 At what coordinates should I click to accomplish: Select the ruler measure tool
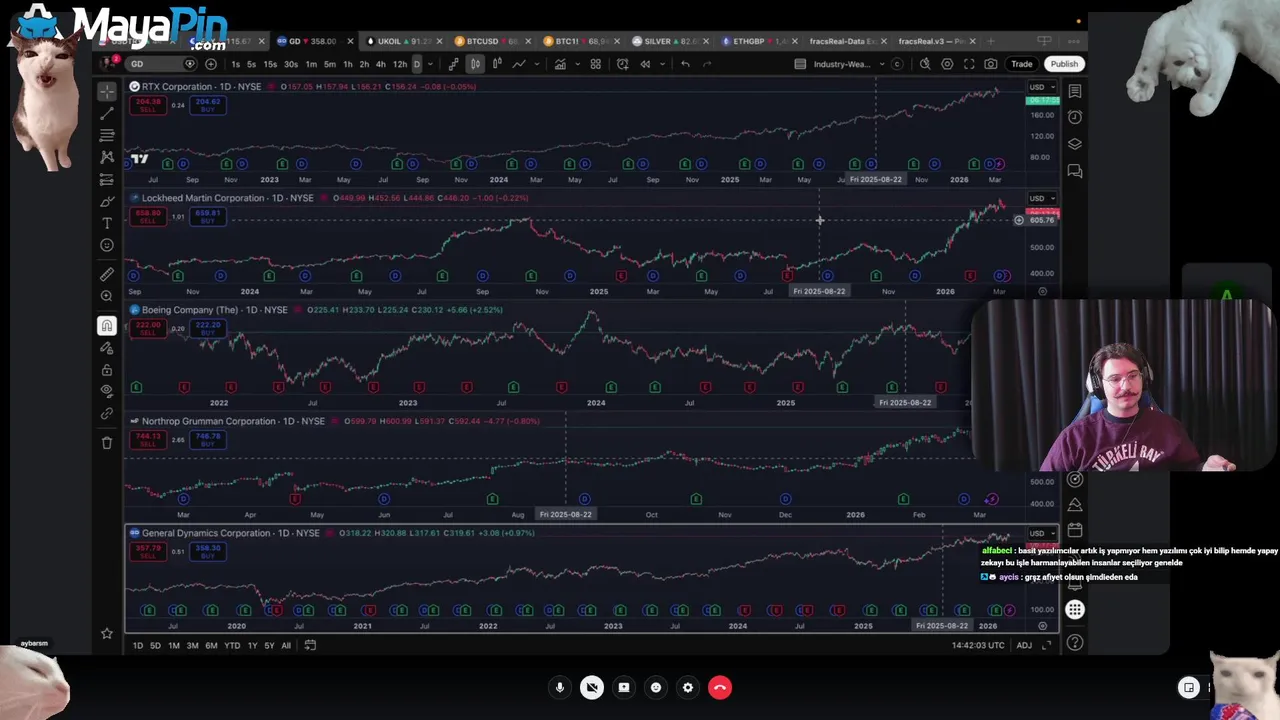click(x=107, y=274)
